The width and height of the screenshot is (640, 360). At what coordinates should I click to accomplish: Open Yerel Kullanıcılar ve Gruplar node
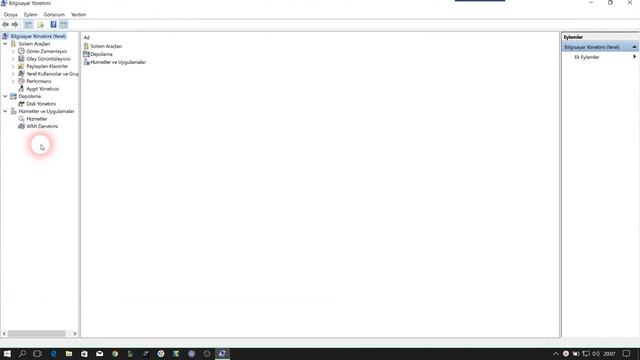tap(52, 74)
